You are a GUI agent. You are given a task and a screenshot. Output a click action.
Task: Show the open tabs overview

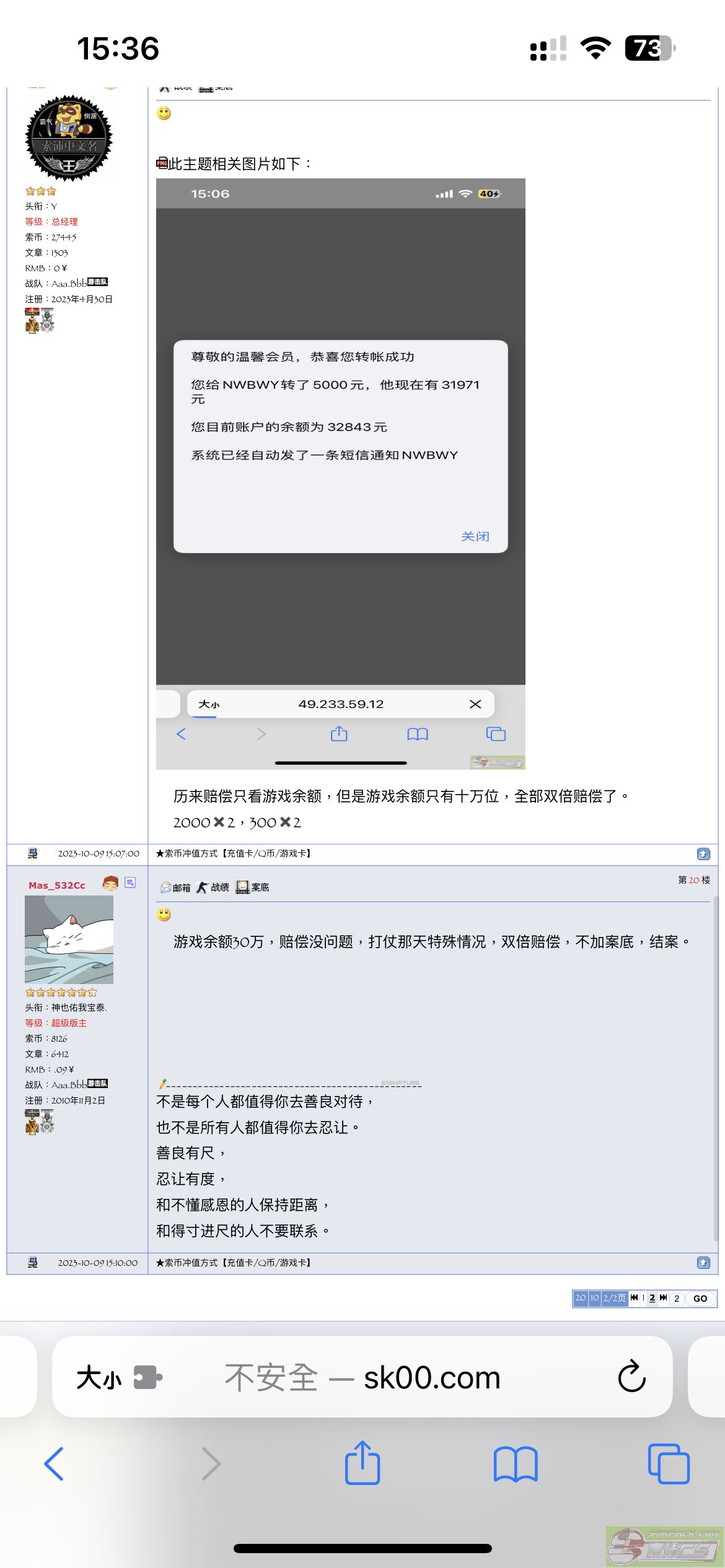669,1464
